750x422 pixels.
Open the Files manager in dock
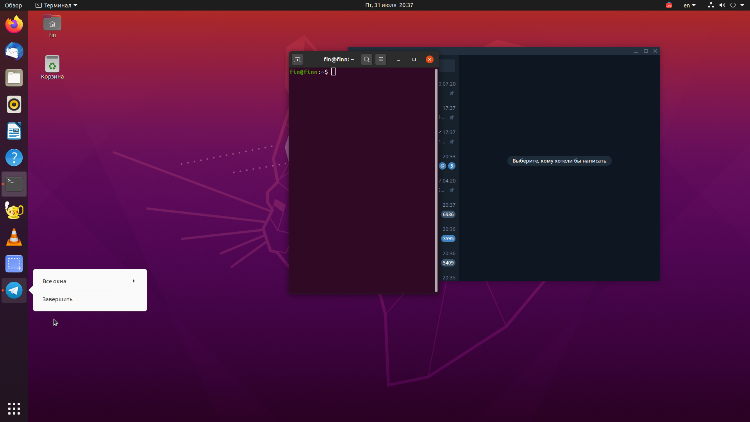(14, 78)
